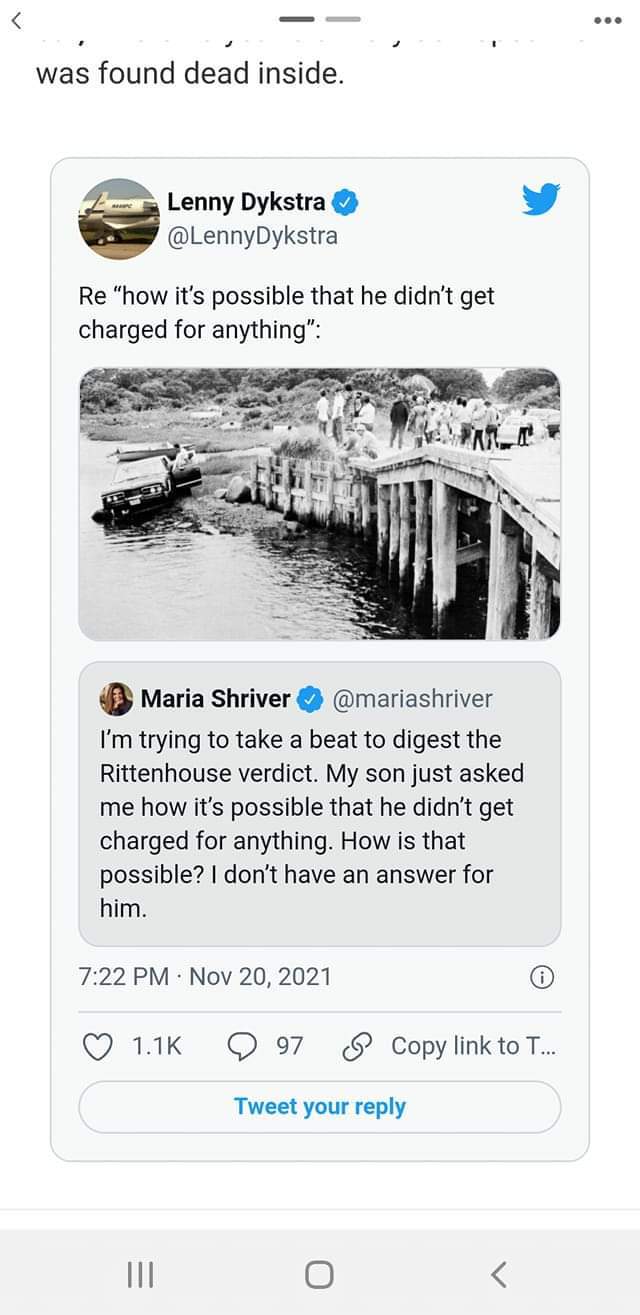Like the tweet with heart icon
Viewport: 640px width, 1315px height.
(x=96, y=1046)
